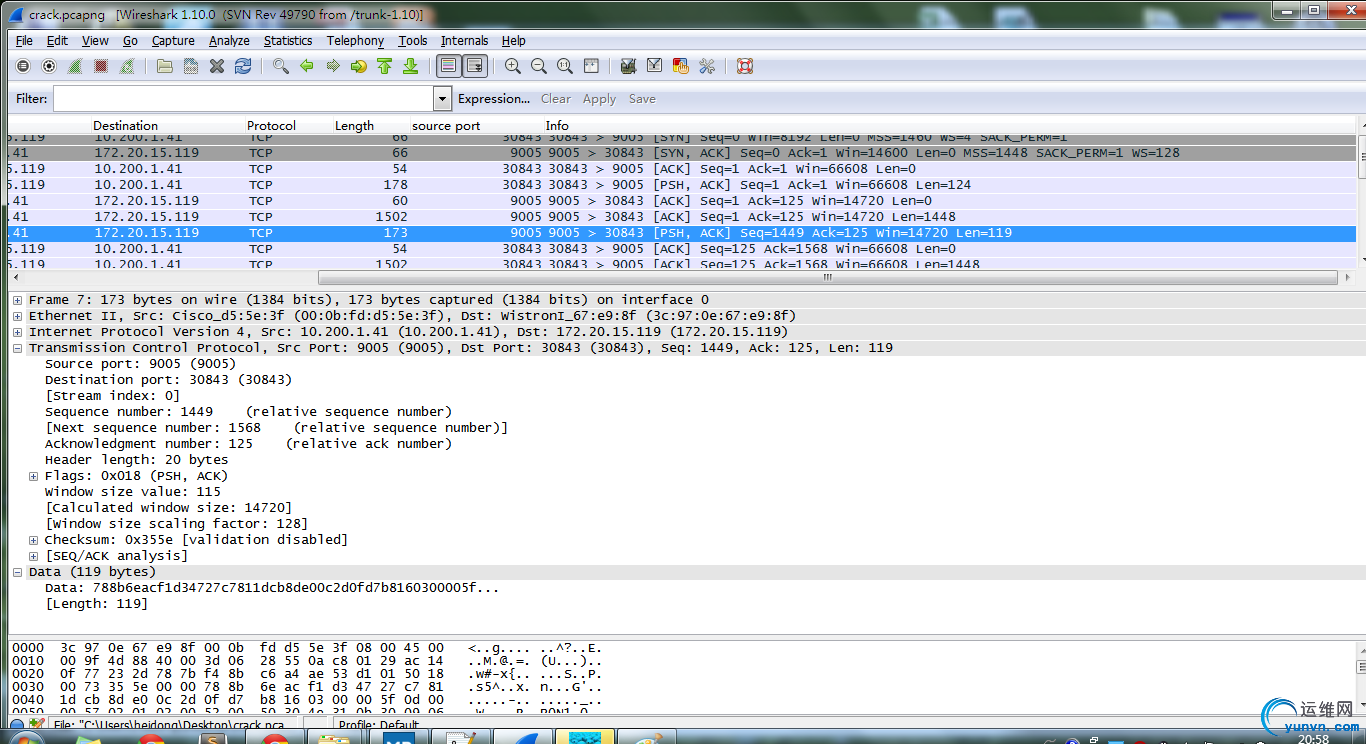This screenshot has width=1366, height=744.
Task: Open the filter history dropdown arrow
Action: [441, 98]
